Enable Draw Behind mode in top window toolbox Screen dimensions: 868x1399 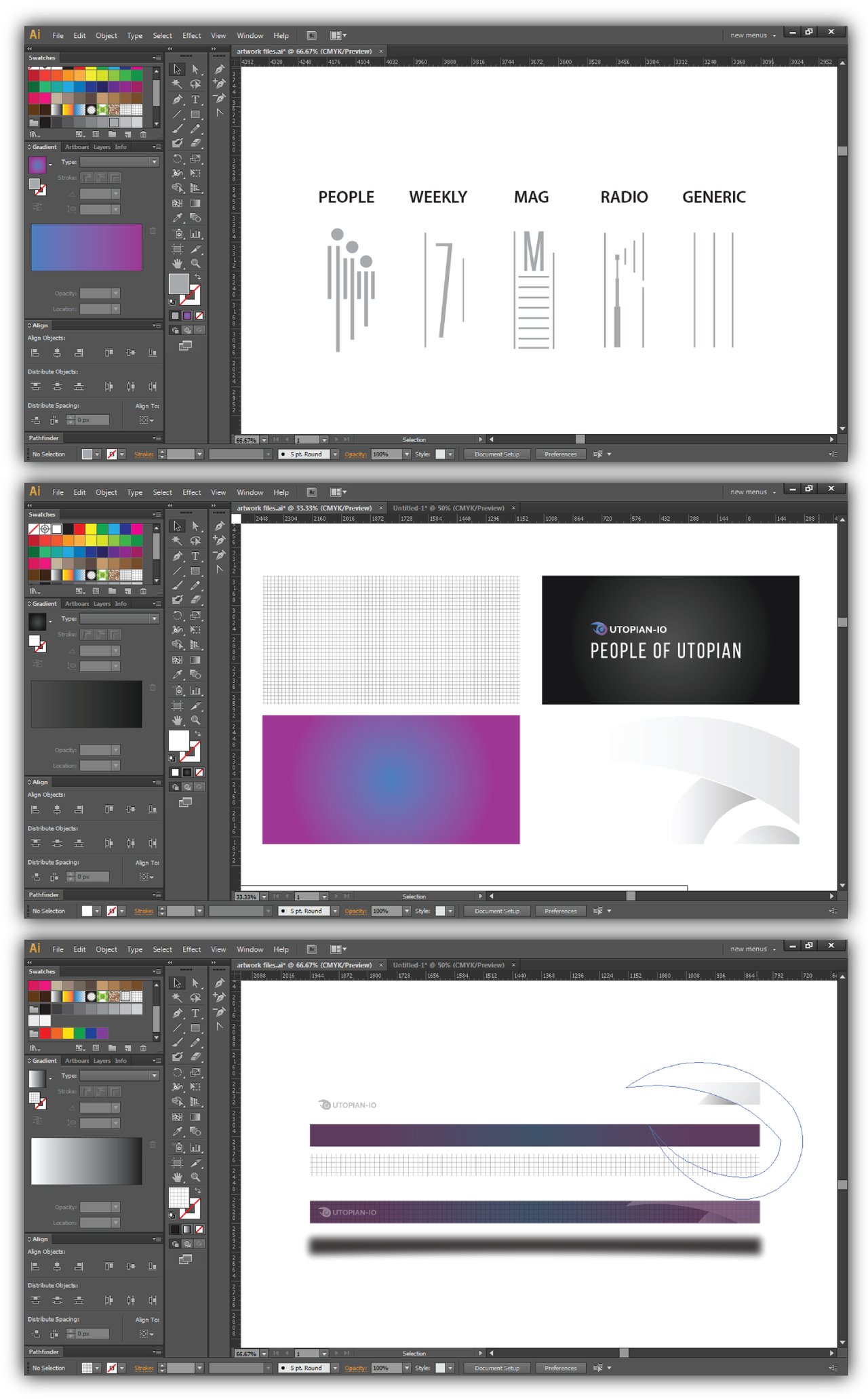pyautogui.click(x=187, y=330)
